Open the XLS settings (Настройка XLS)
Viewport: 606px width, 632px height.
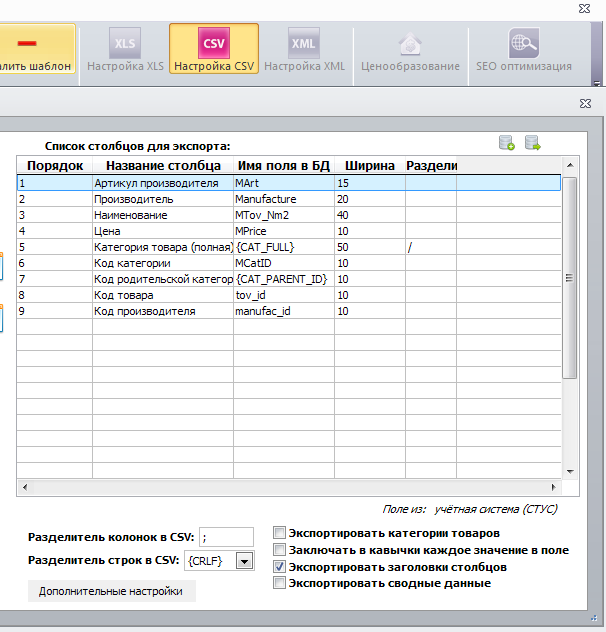pos(125,50)
